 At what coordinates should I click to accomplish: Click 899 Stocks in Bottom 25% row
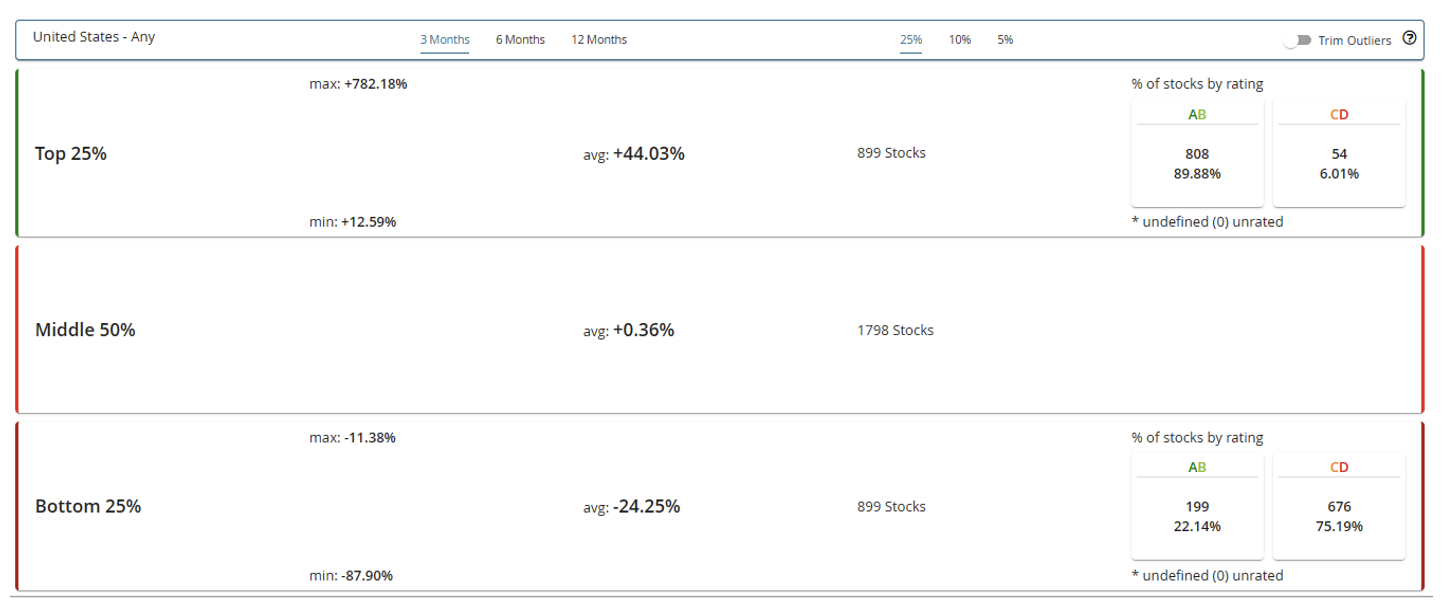click(x=891, y=507)
